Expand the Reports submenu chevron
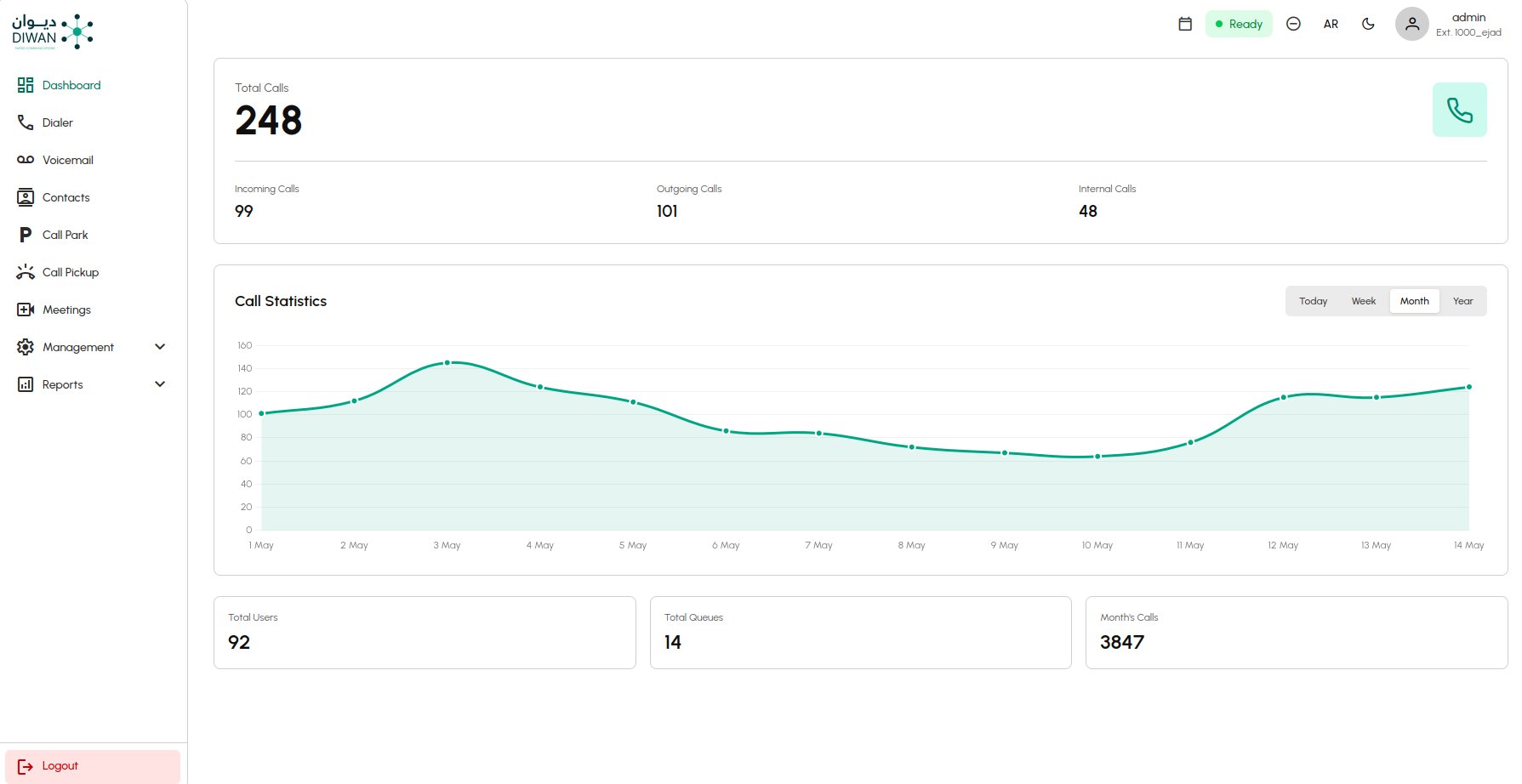Image resolution: width=1522 pixels, height=784 pixels. (x=160, y=384)
